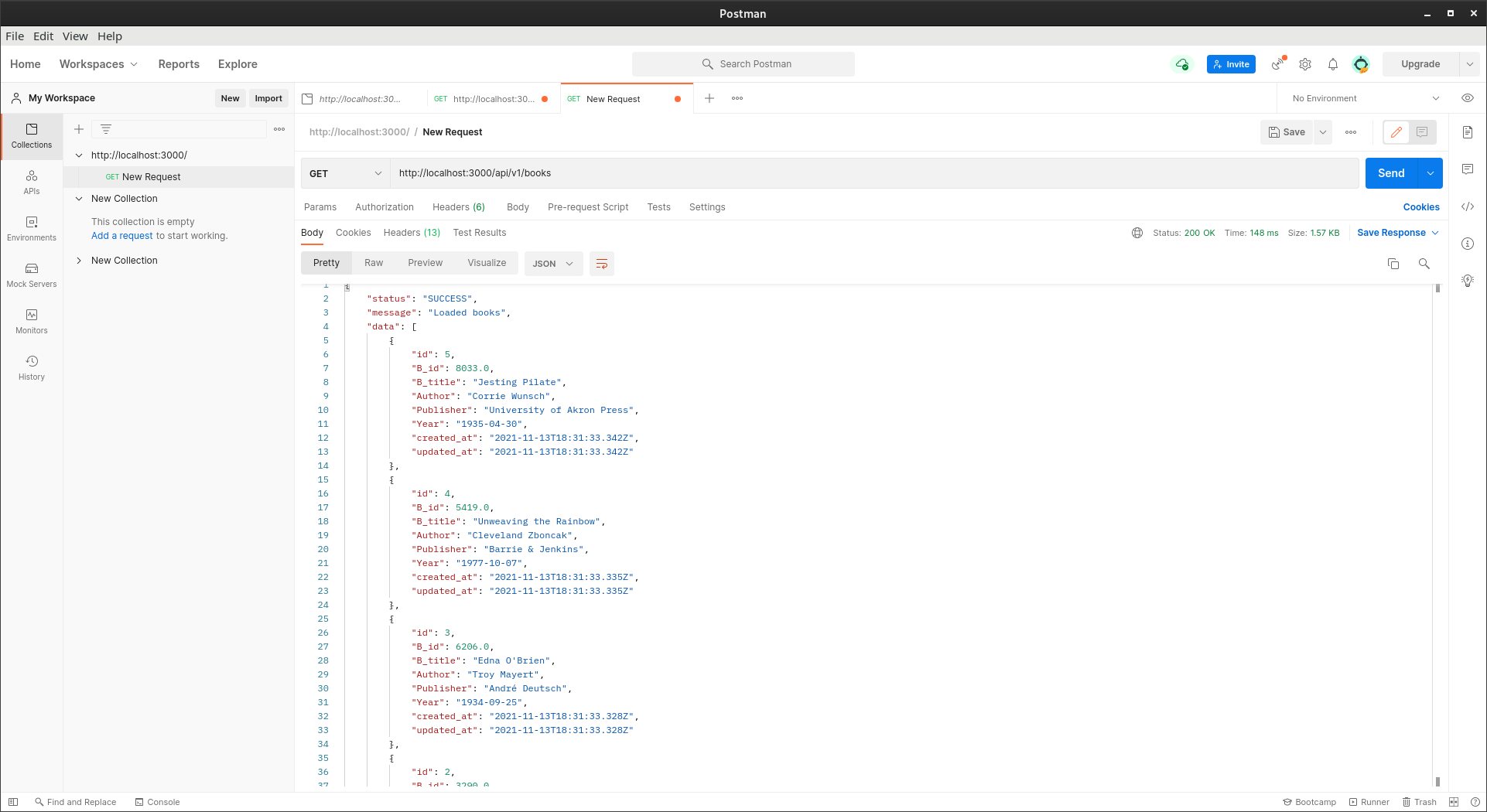Open the Send button dropdown arrow
The width and height of the screenshot is (1487, 812).
(1431, 173)
